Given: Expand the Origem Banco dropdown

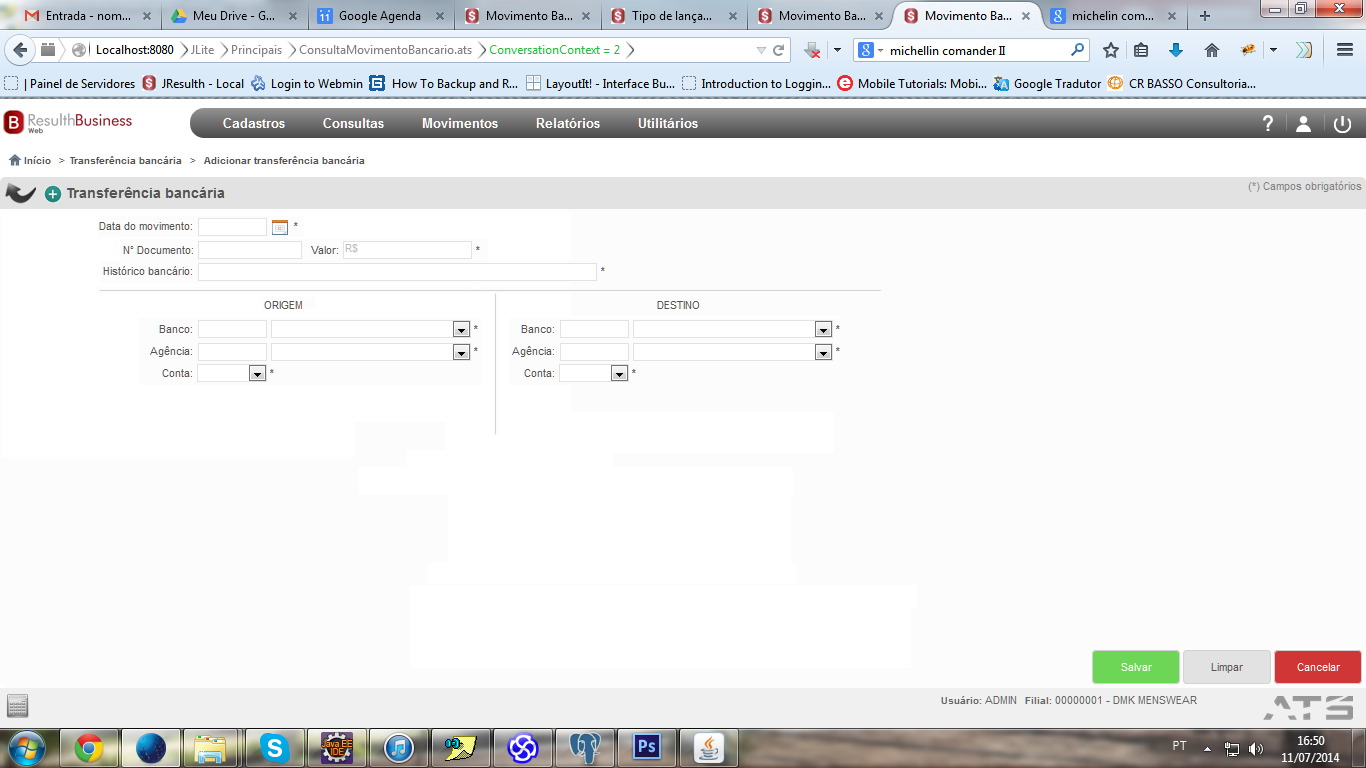Looking at the screenshot, I should [461, 329].
